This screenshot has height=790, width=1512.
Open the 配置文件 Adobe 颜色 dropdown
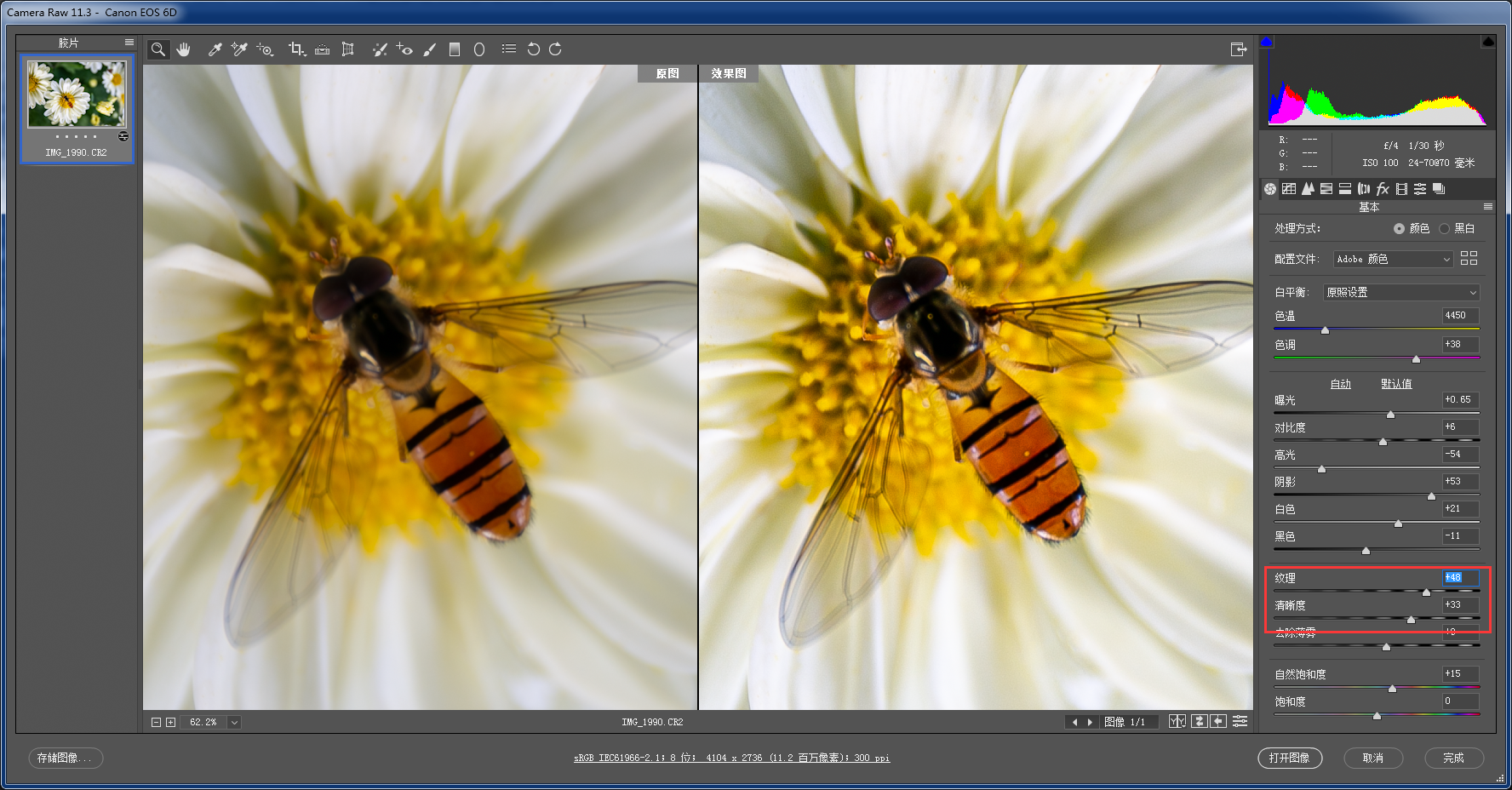[1393, 259]
